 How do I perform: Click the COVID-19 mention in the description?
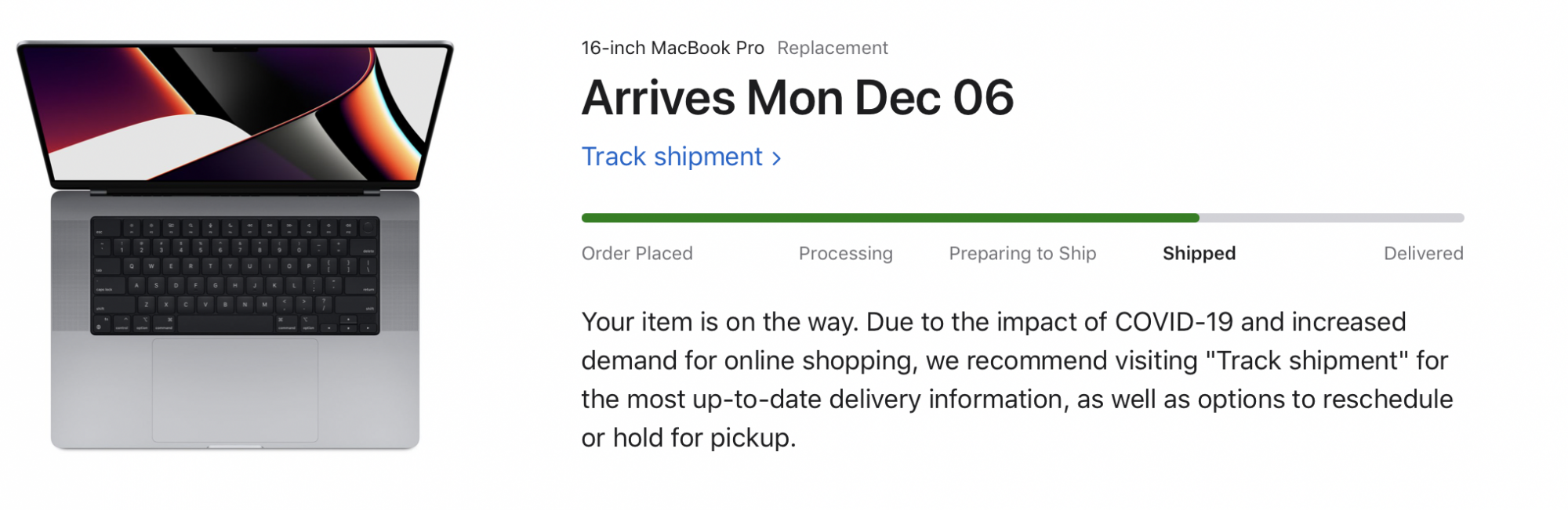click(1174, 322)
